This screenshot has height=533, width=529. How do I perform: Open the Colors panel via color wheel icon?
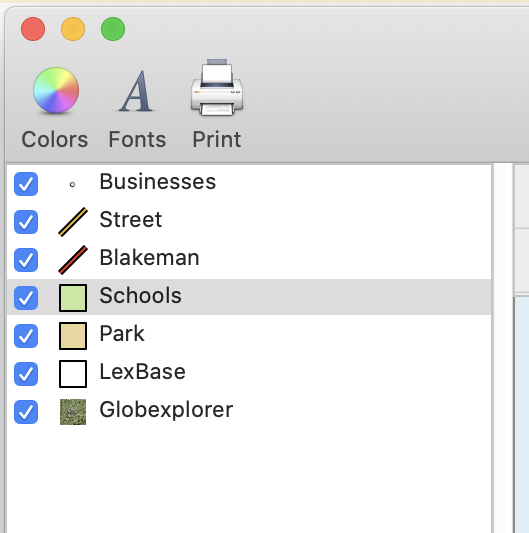point(56,90)
